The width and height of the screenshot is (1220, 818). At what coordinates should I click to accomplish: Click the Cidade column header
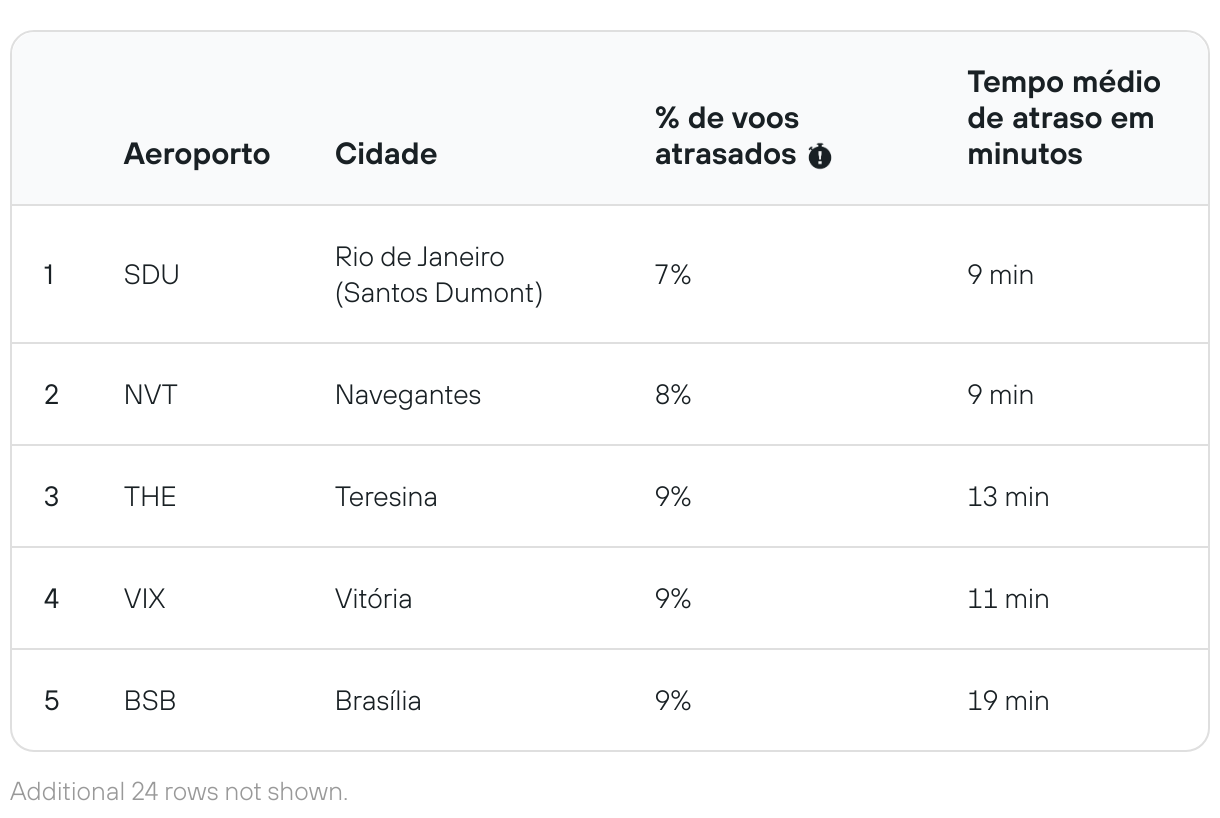point(385,154)
